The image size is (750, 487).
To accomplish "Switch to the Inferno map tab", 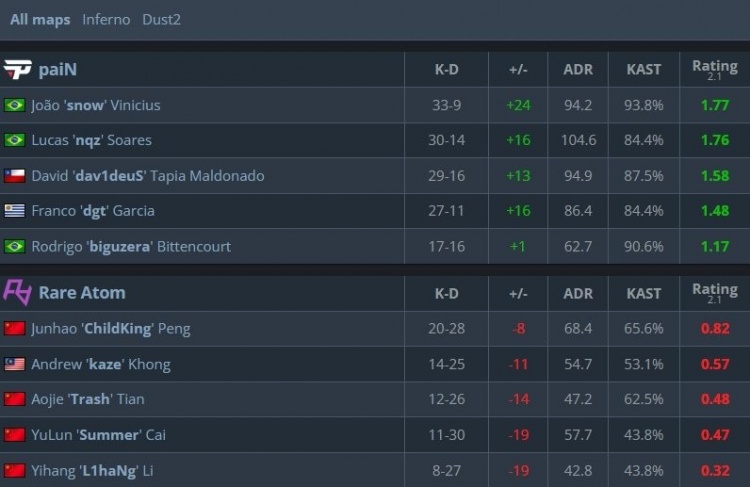I will [106, 20].
